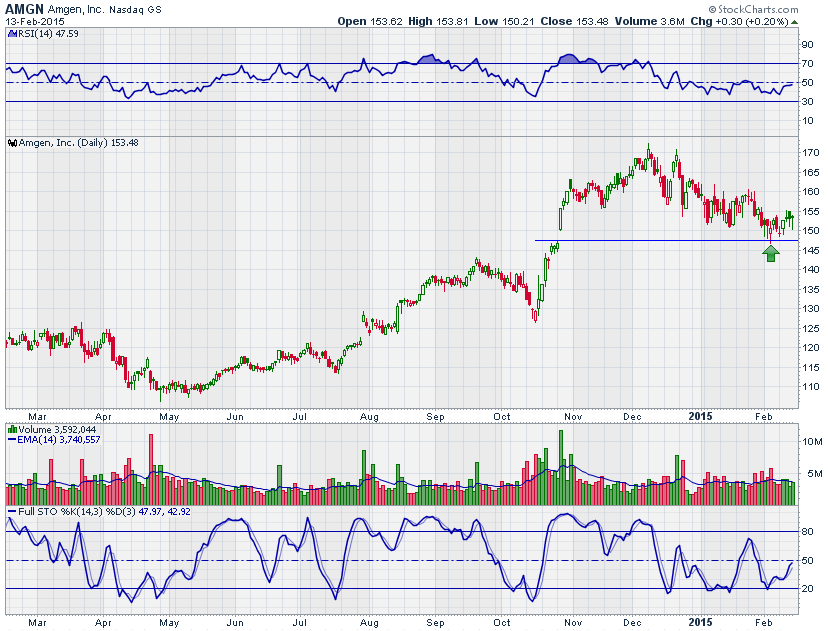Click the volume axis label 10M
The width and height of the screenshot is (828, 631).
click(812, 442)
